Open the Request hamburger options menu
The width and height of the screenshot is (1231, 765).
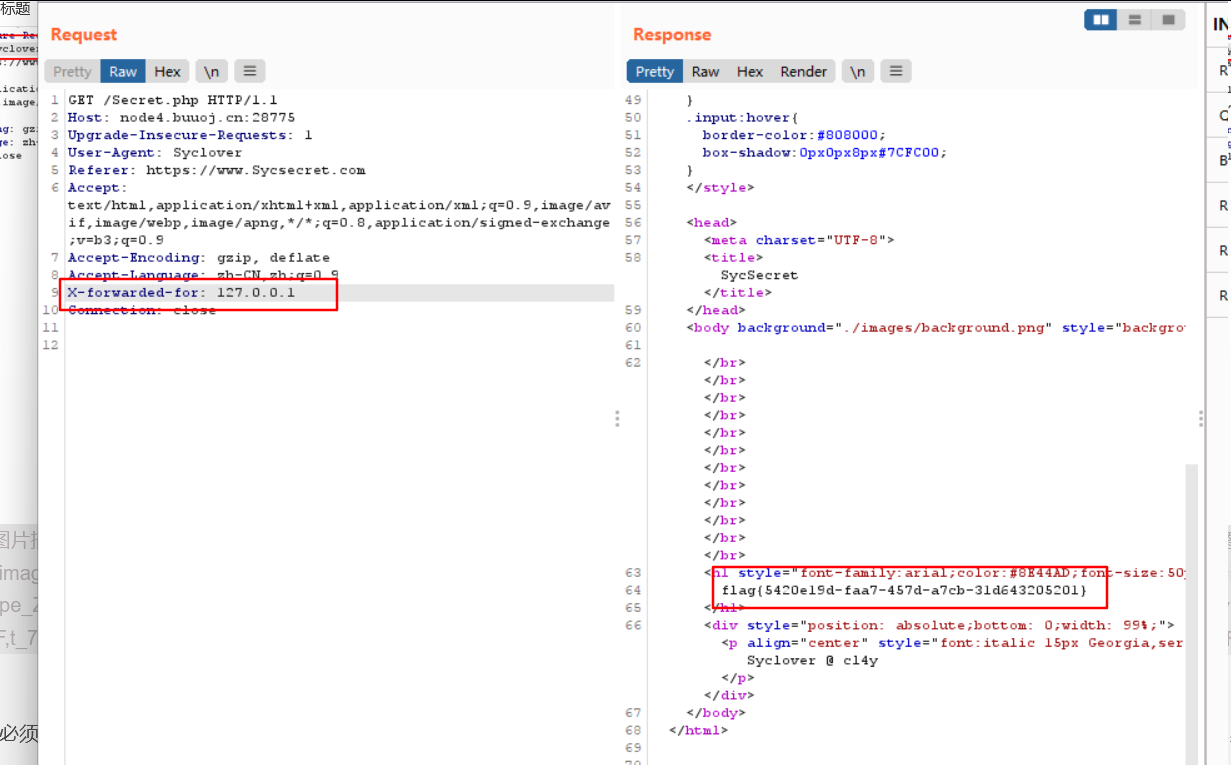(x=250, y=71)
